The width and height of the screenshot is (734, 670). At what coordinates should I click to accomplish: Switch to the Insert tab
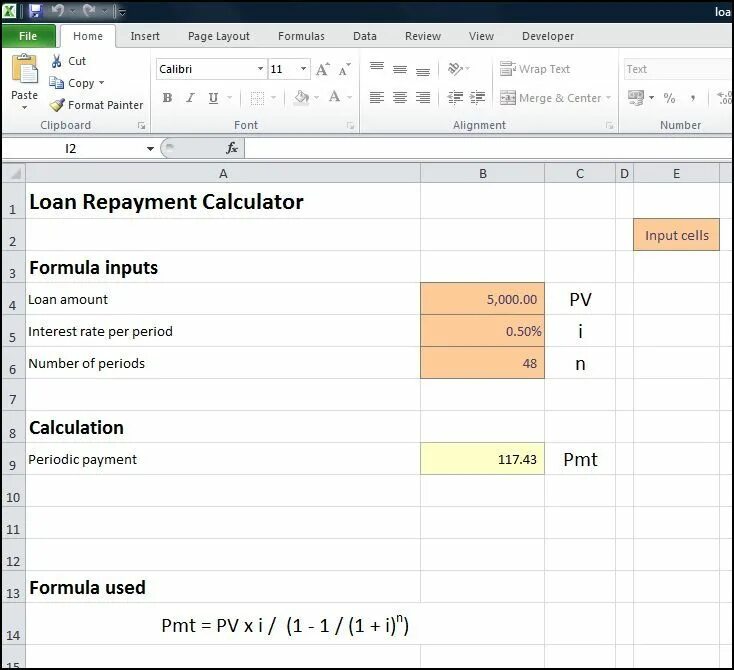[145, 36]
